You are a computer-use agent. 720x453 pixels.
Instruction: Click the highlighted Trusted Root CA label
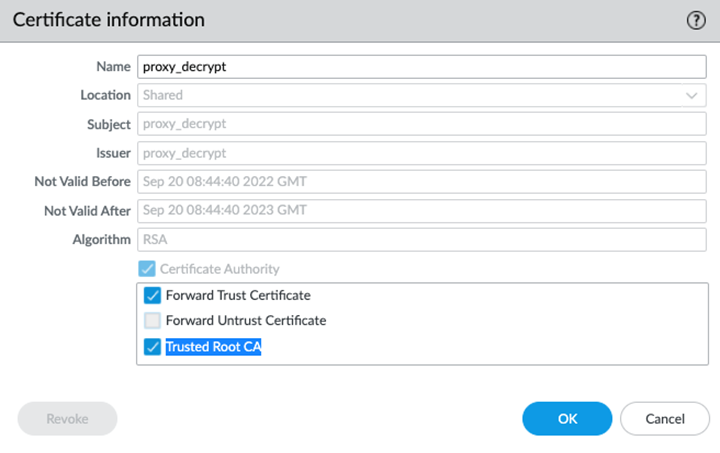tap(213, 347)
